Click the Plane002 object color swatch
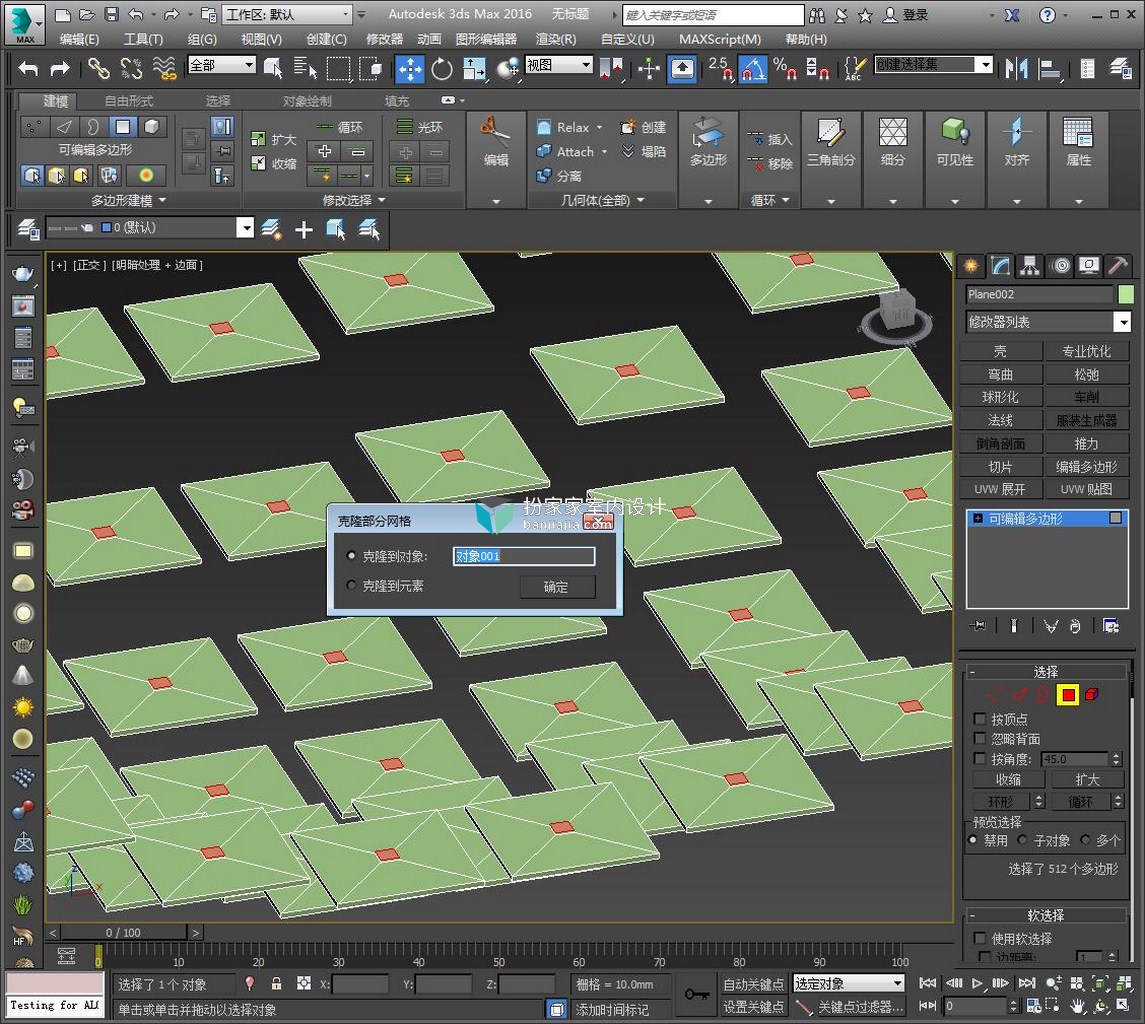The height and width of the screenshot is (1024, 1145). point(1125,294)
